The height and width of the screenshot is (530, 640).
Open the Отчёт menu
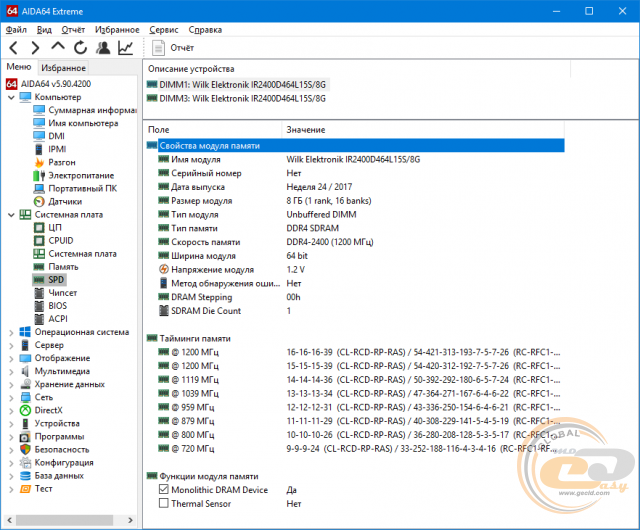pos(73,30)
